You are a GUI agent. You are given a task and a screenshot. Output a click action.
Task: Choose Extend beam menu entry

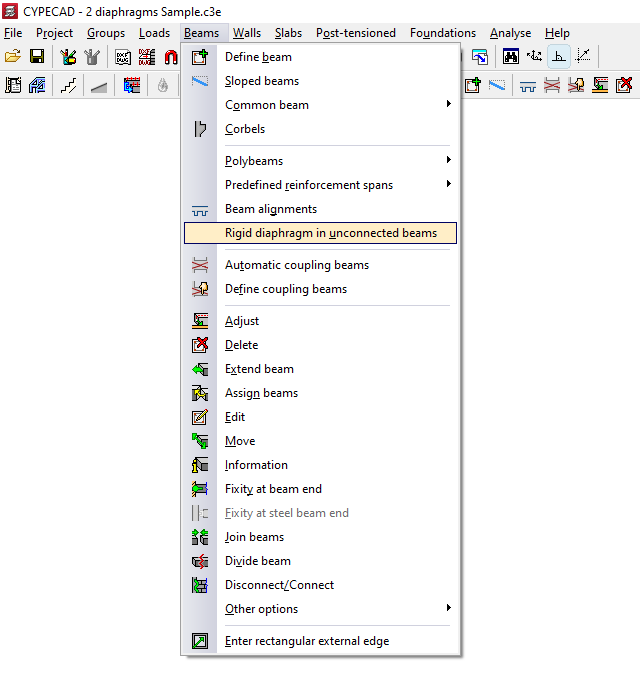320,369
